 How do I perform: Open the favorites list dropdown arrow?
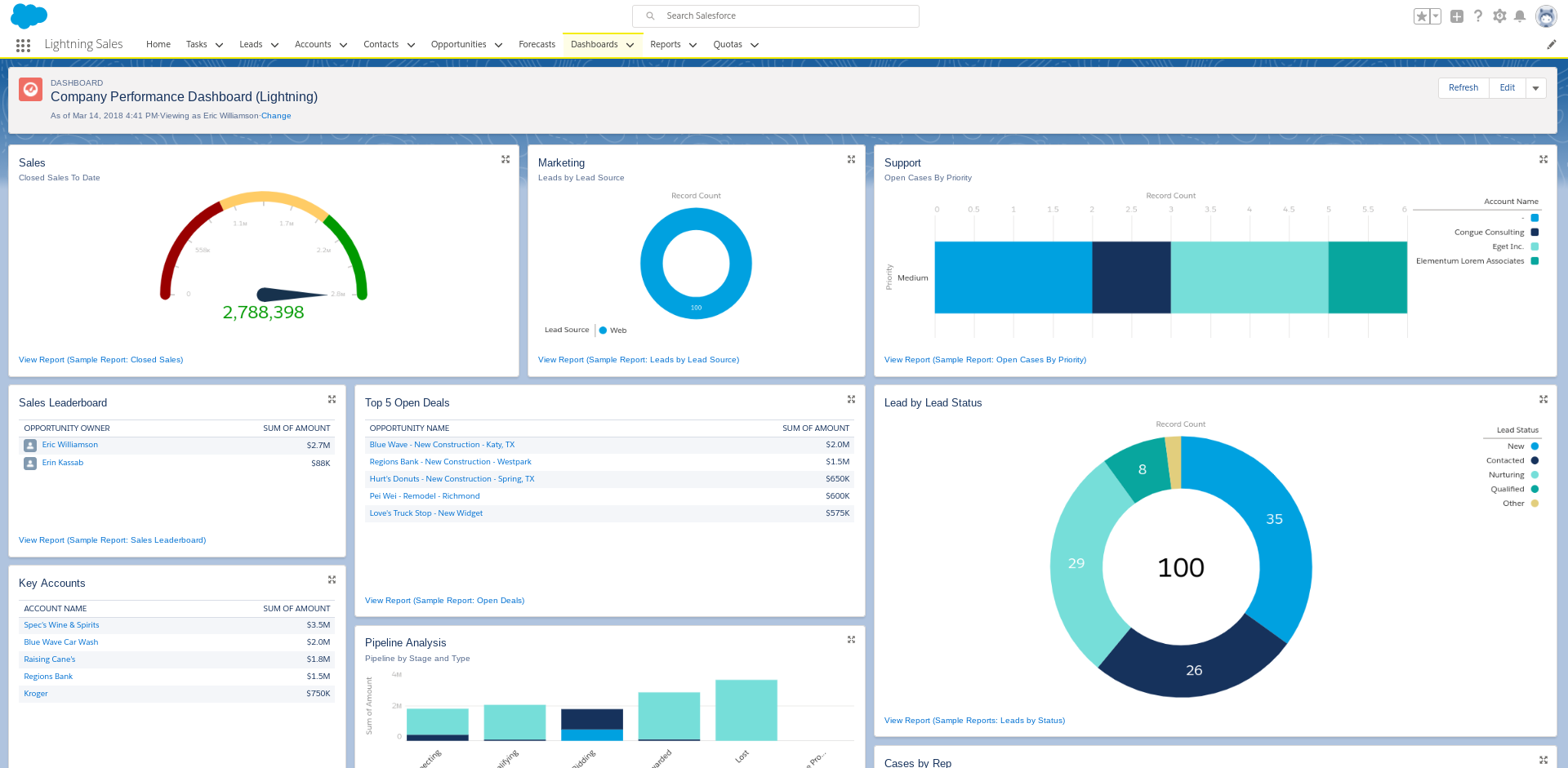pyautogui.click(x=1435, y=16)
